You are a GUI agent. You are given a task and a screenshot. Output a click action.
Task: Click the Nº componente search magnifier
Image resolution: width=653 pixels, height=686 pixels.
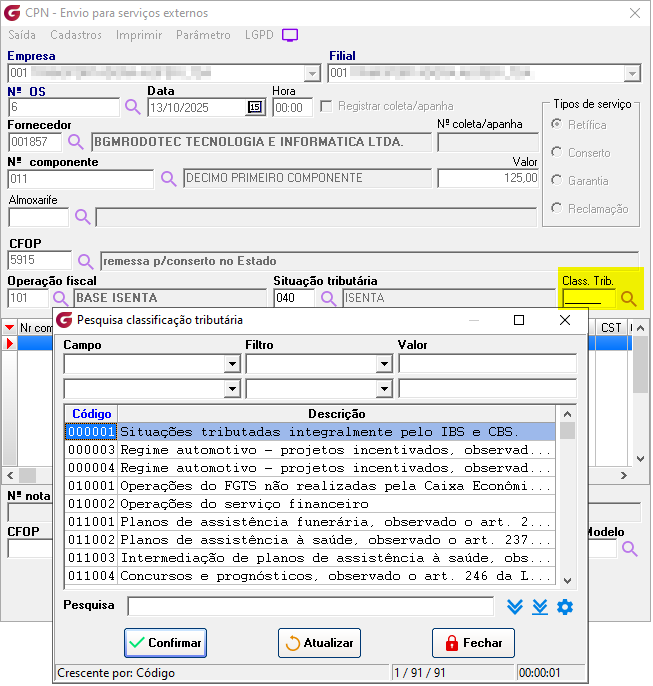(168, 178)
